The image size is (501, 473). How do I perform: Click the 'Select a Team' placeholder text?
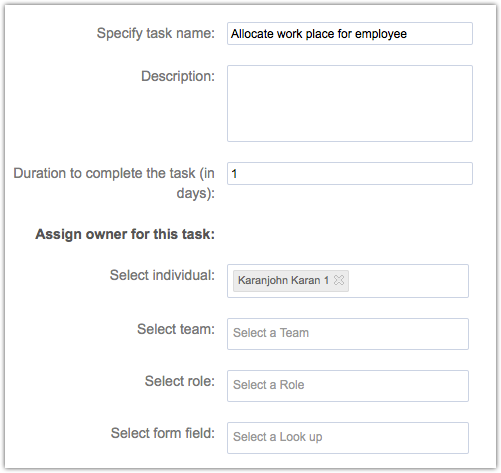tap(271, 333)
